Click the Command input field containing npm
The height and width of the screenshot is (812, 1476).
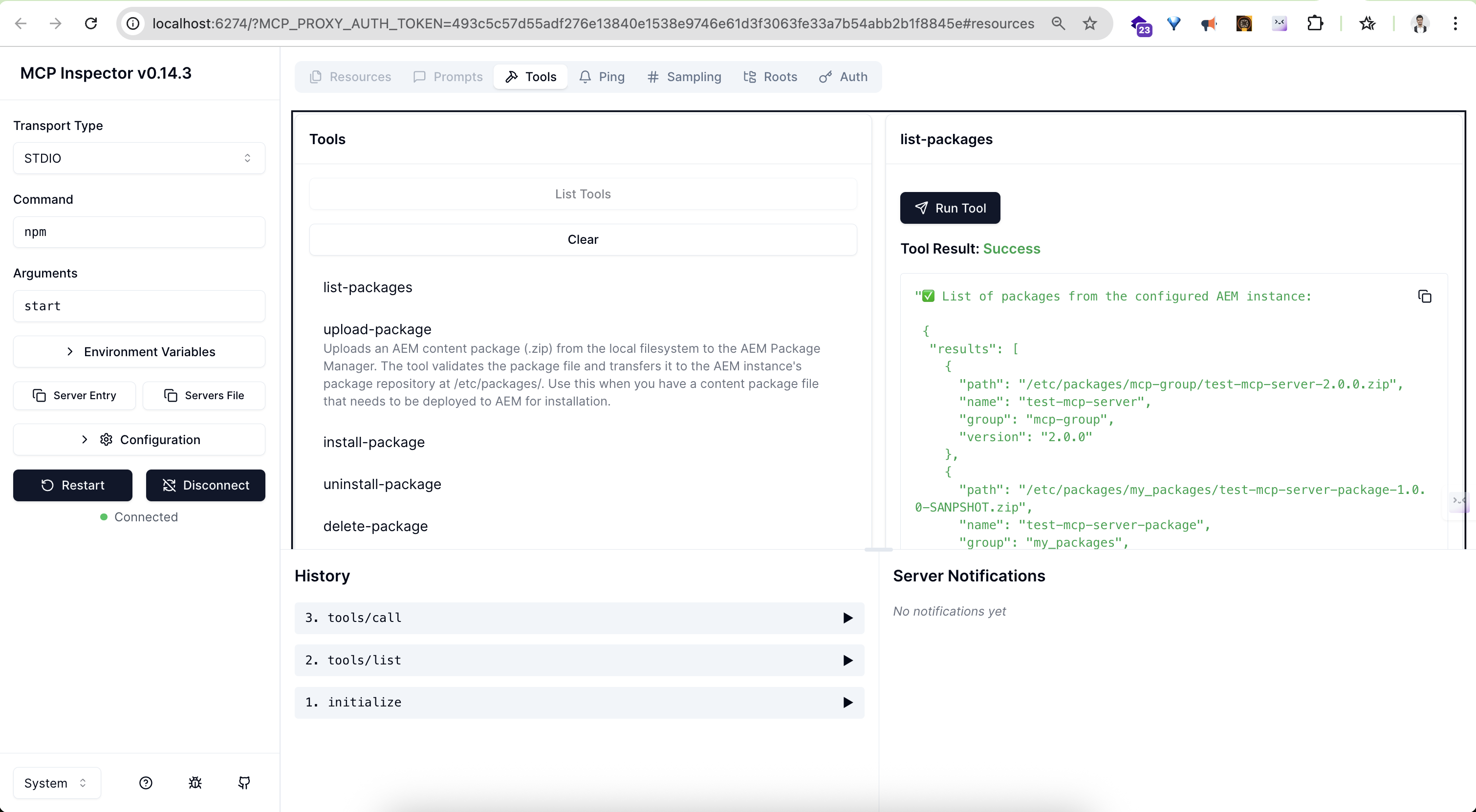point(138,232)
